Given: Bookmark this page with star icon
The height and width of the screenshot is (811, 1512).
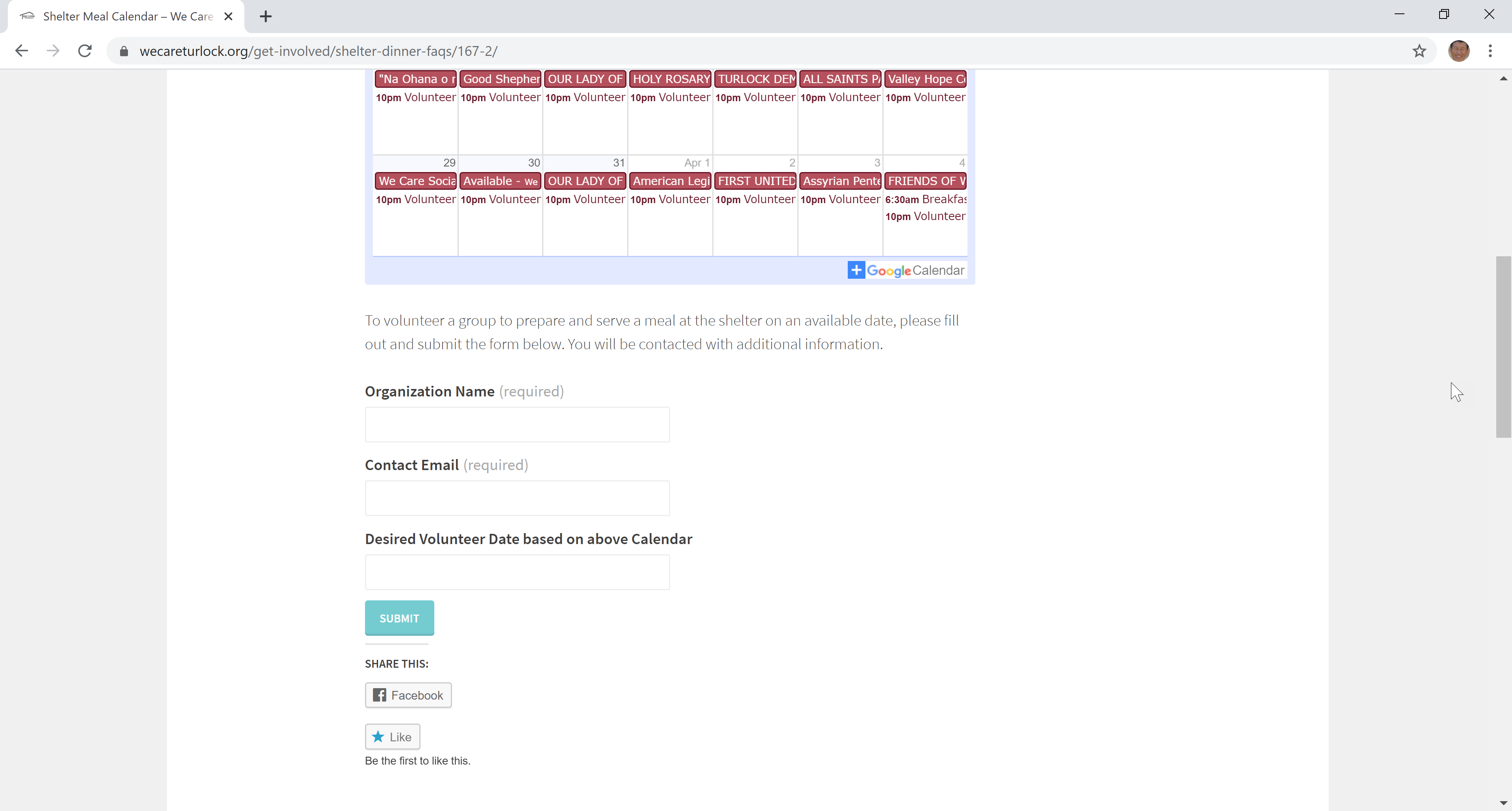Looking at the screenshot, I should [x=1419, y=51].
